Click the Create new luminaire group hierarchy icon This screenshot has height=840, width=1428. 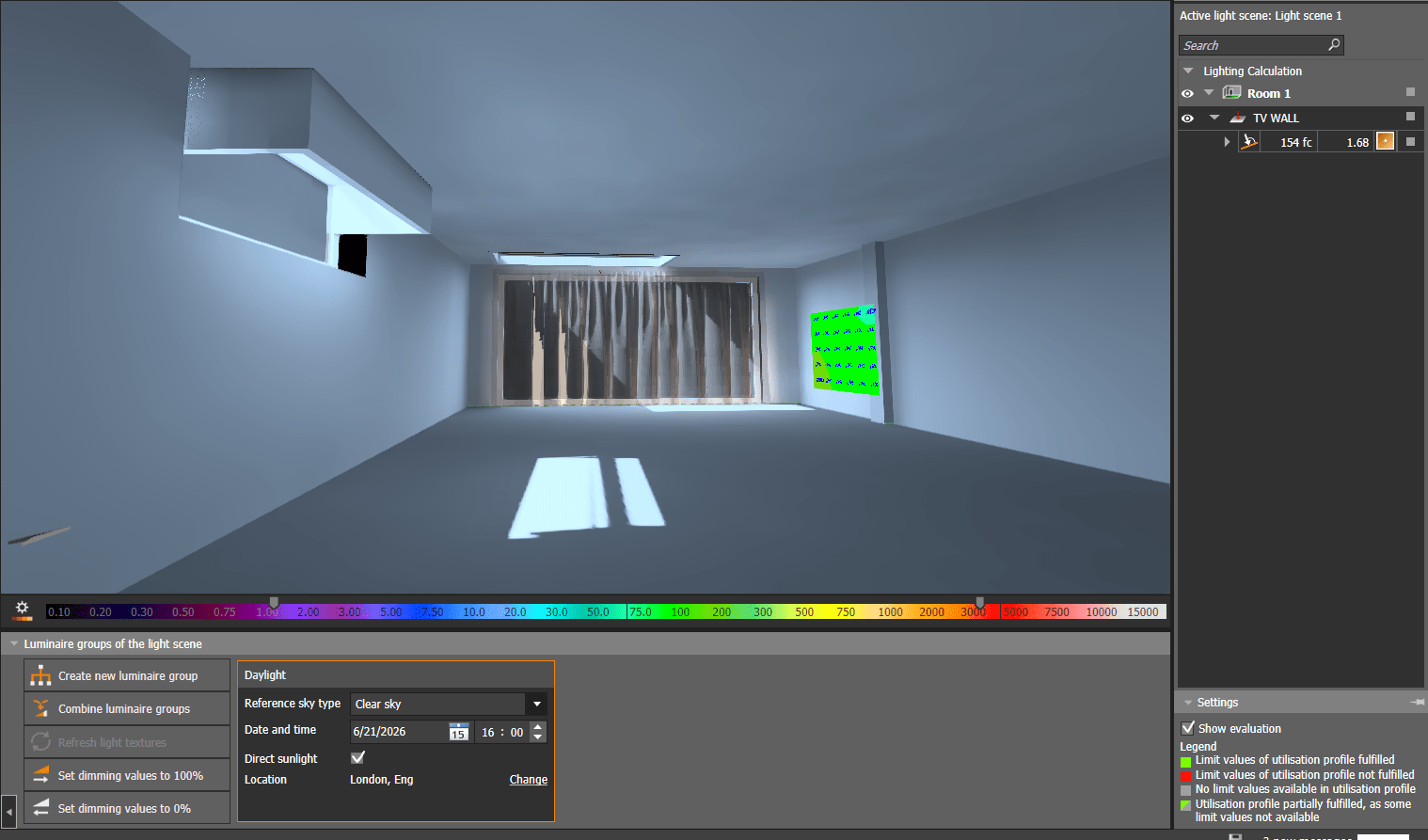pyautogui.click(x=40, y=675)
